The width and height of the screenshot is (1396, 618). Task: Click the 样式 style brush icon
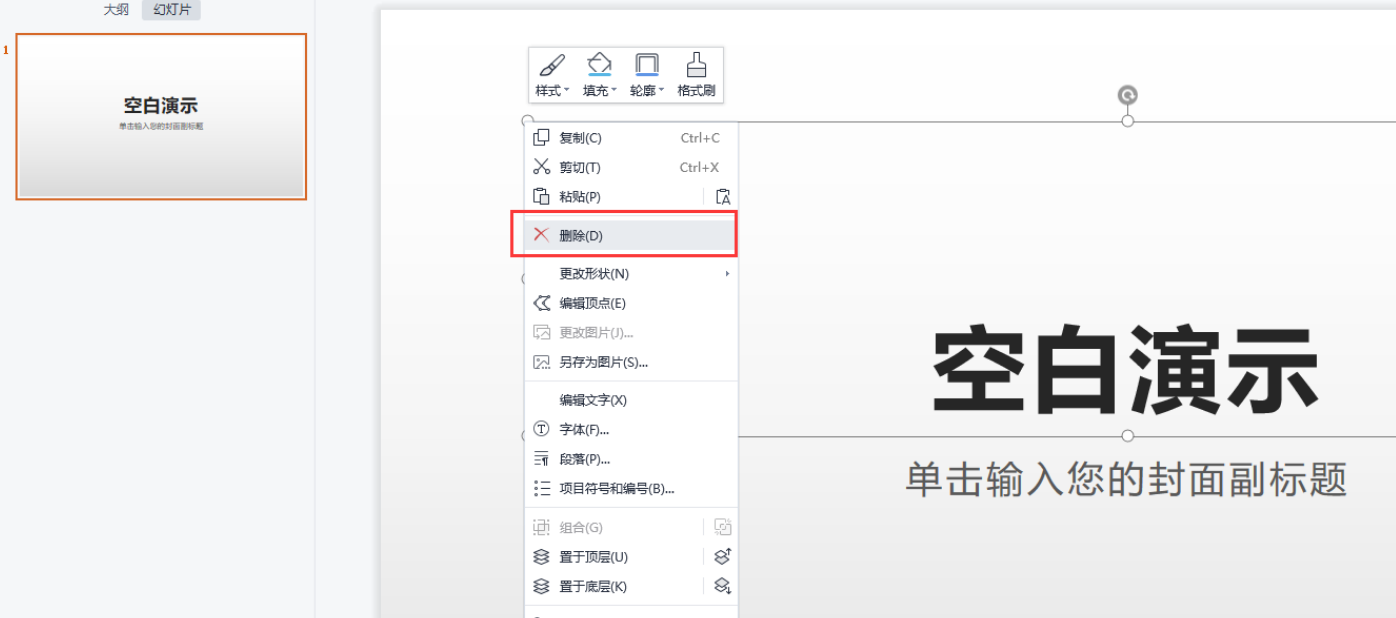click(552, 65)
